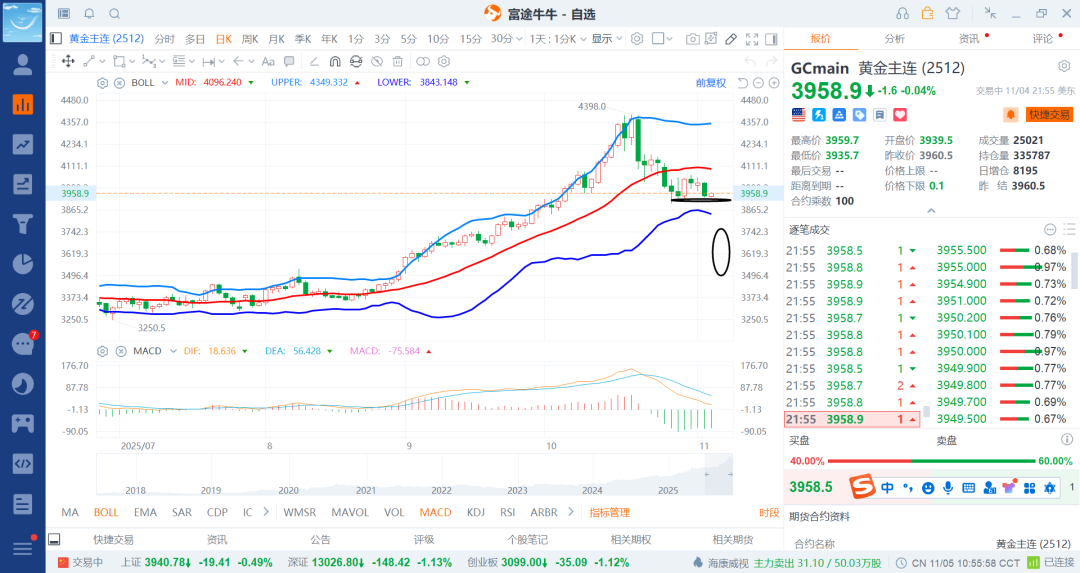Remove the MACD indicator with the X icon
The height and width of the screenshot is (573, 1080).
pyautogui.click(x=121, y=351)
